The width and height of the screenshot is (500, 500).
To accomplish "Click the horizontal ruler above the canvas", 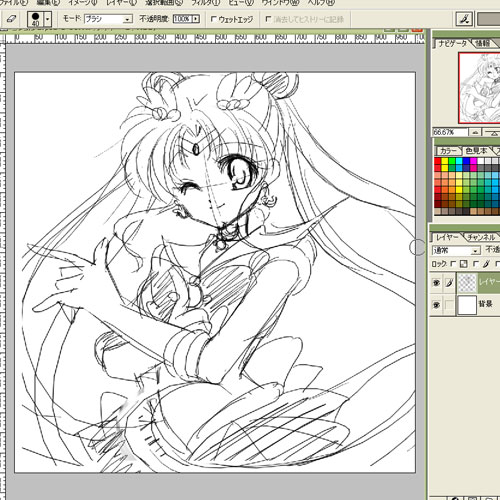I will coord(215,38).
